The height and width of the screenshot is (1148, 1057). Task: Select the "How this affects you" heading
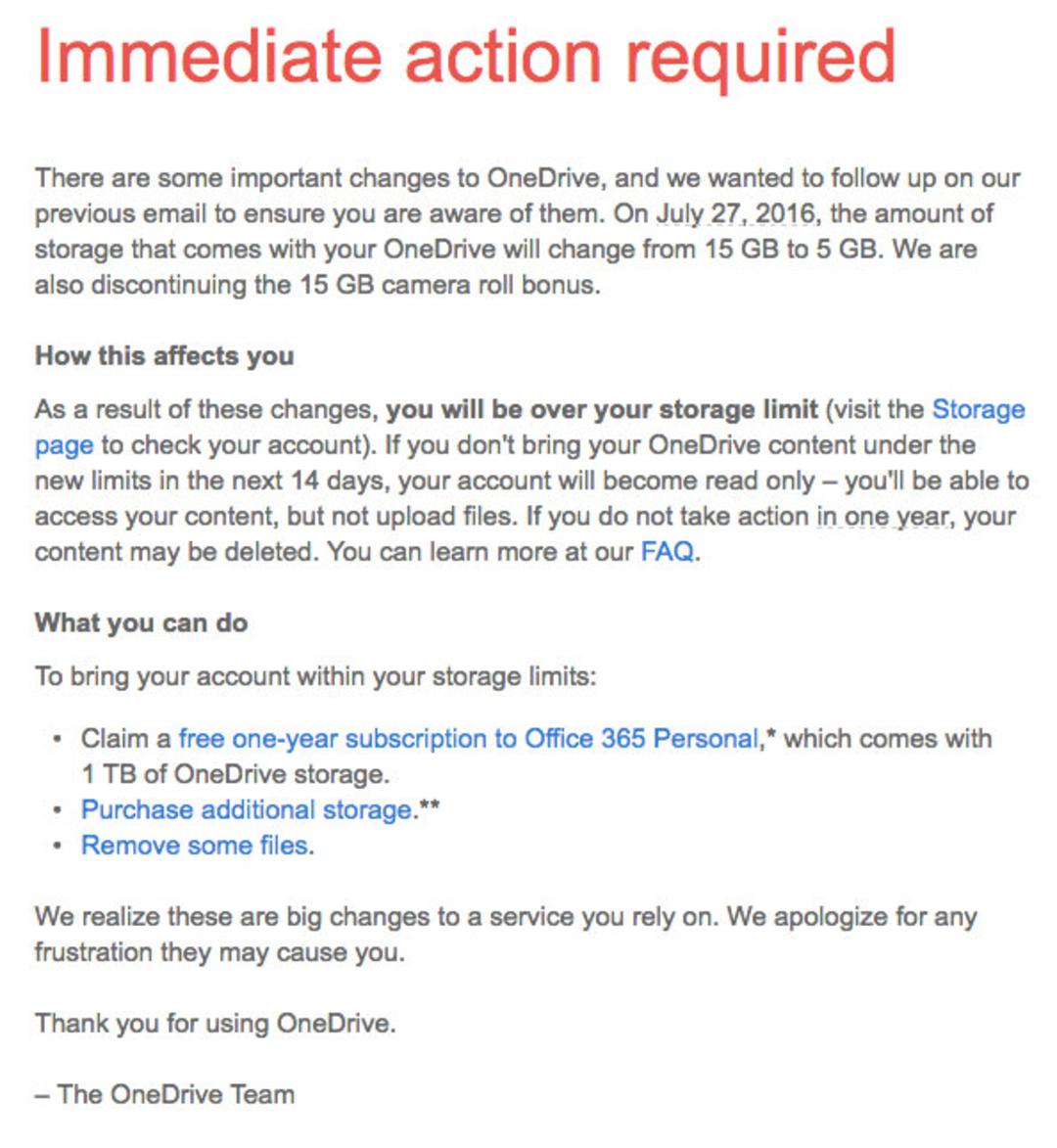click(164, 356)
